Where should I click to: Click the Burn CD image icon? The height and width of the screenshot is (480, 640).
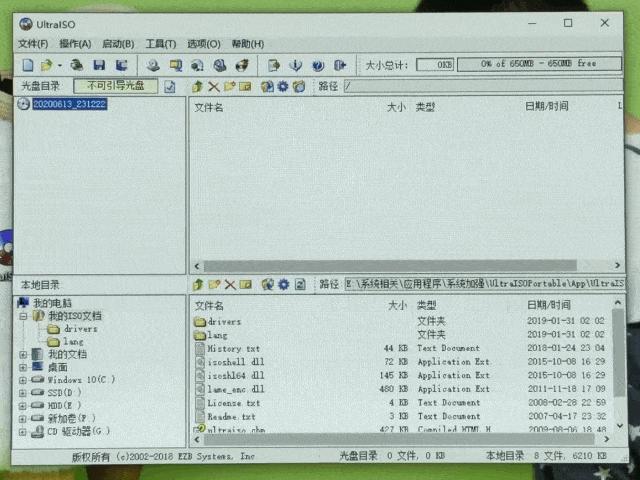(x=242, y=65)
